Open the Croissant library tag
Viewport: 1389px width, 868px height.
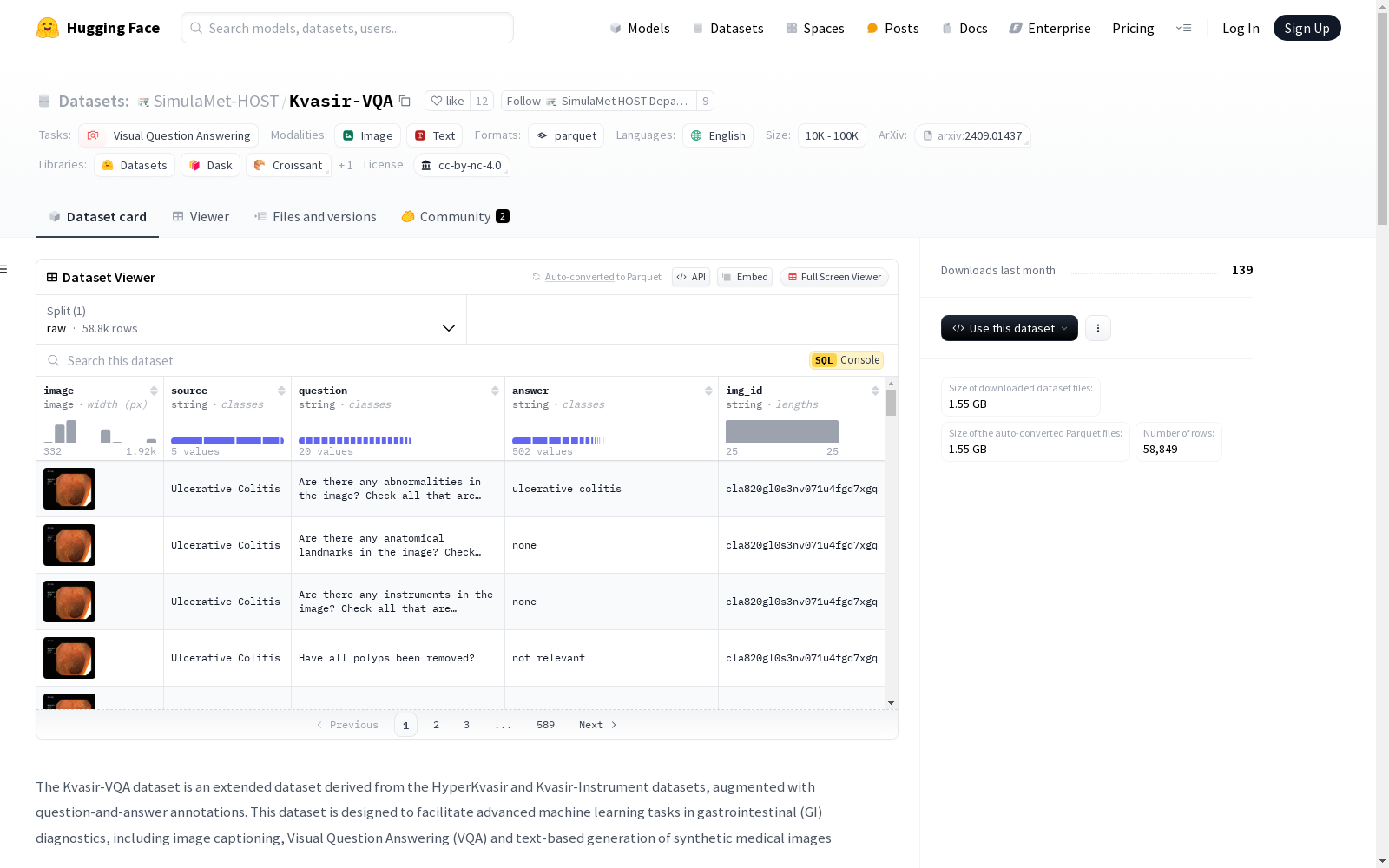(x=288, y=165)
